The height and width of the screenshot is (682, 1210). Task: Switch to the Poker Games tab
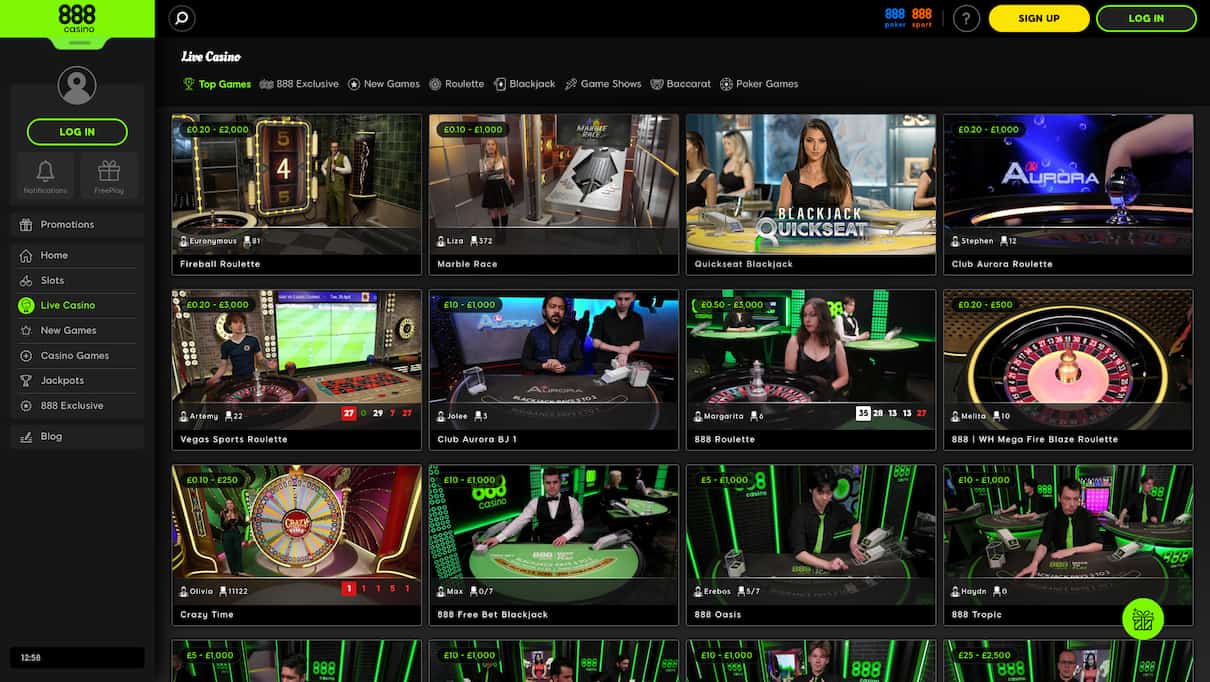pos(759,84)
